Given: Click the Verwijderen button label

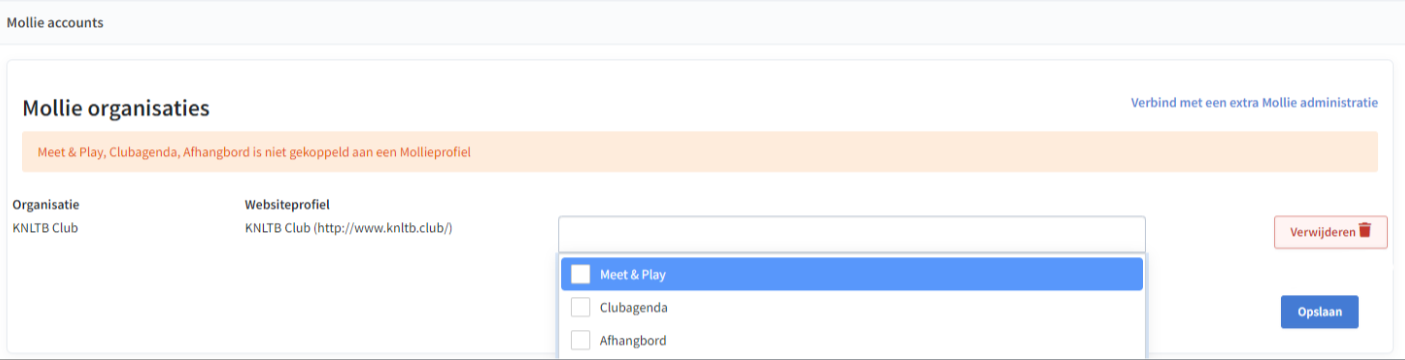Looking at the screenshot, I should (x=1322, y=232).
